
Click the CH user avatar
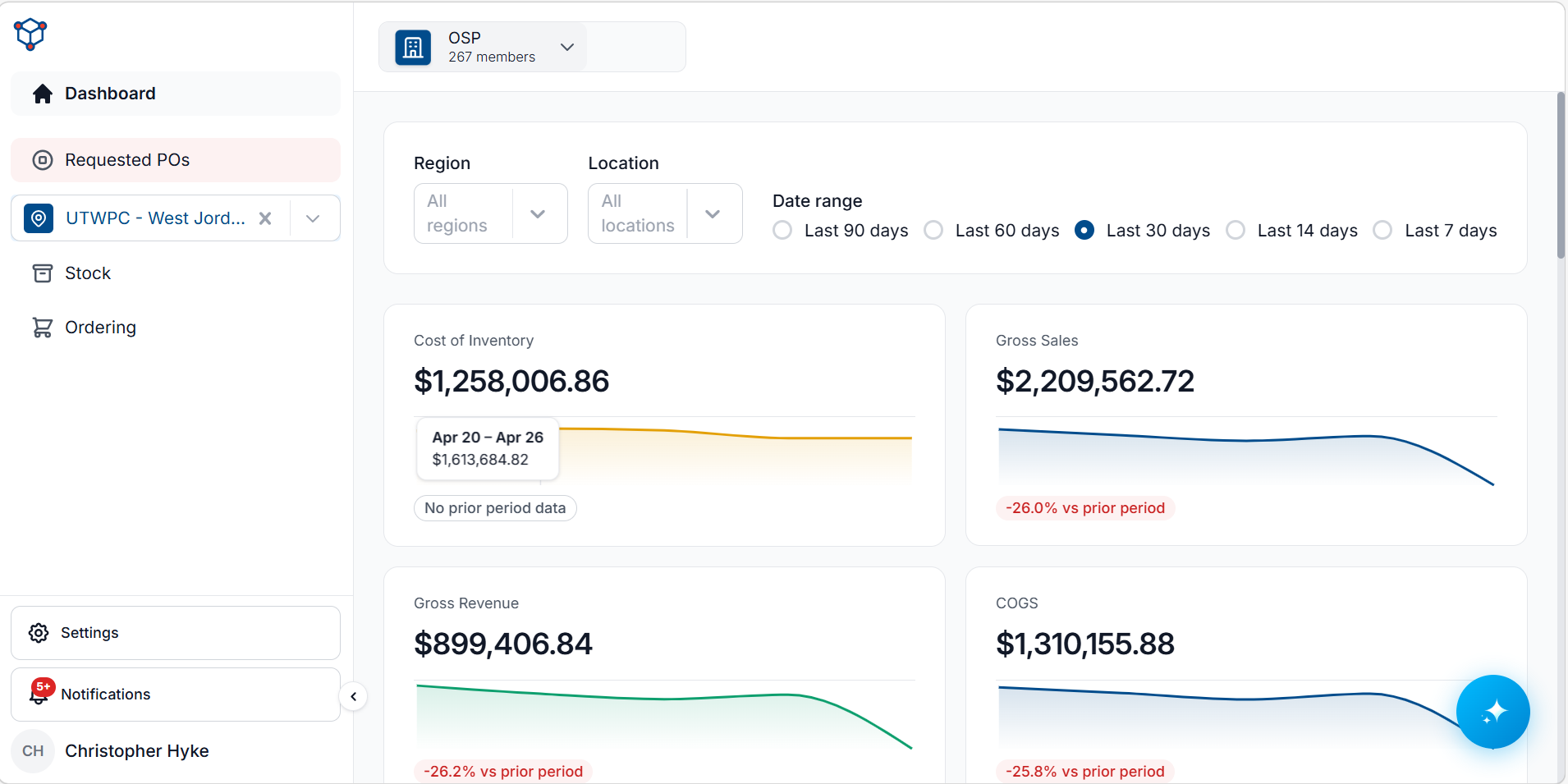point(33,751)
